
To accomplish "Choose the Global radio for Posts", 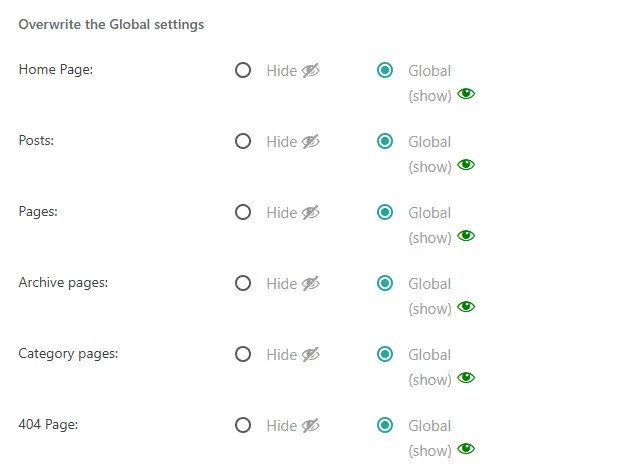I will coord(385,141).
